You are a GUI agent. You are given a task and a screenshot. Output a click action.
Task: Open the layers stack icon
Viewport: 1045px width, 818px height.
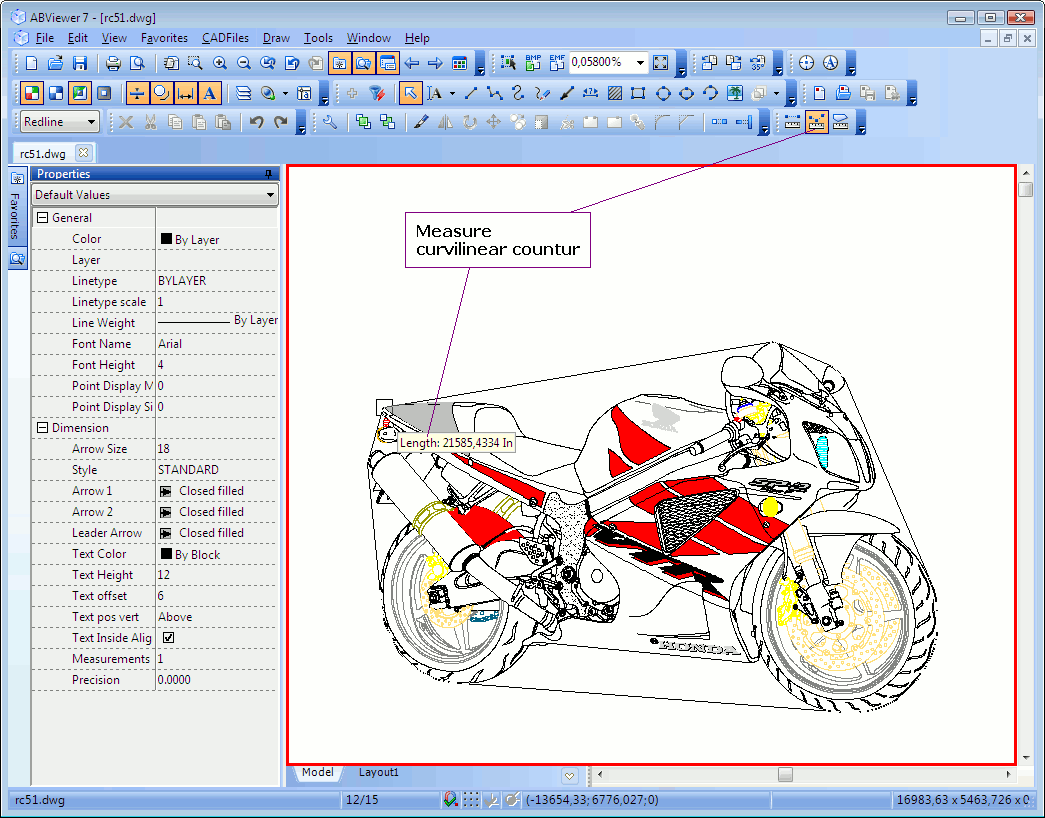[244, 93]
